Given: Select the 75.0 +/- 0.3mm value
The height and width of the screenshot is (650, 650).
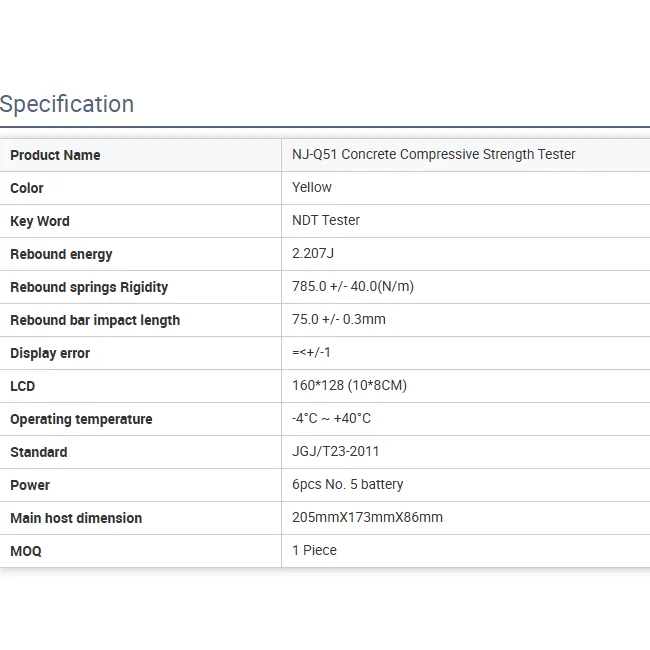Looking at the screenshot, I should point(339,319).
